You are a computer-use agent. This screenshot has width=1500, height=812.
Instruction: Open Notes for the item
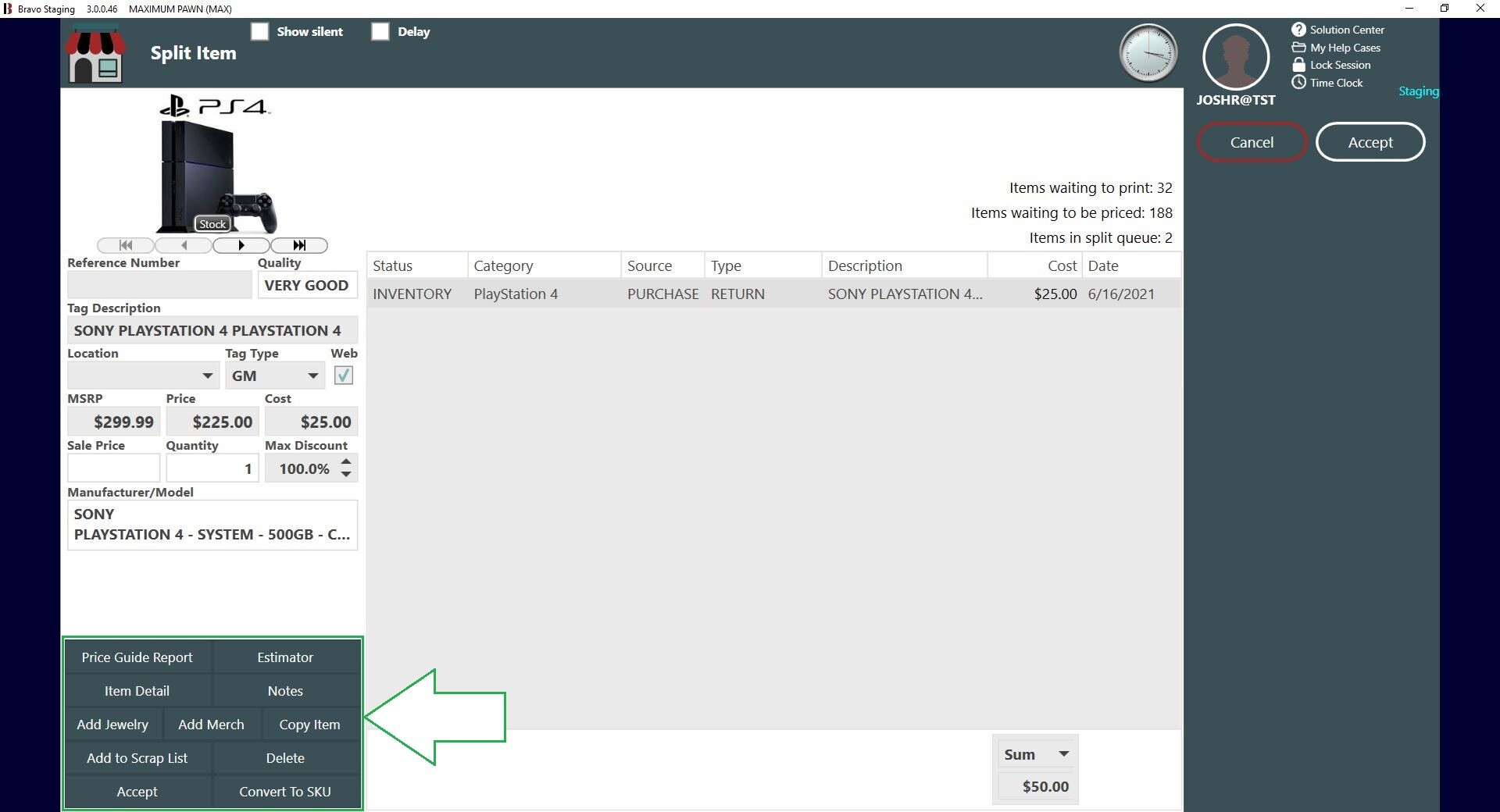[286, 691]
